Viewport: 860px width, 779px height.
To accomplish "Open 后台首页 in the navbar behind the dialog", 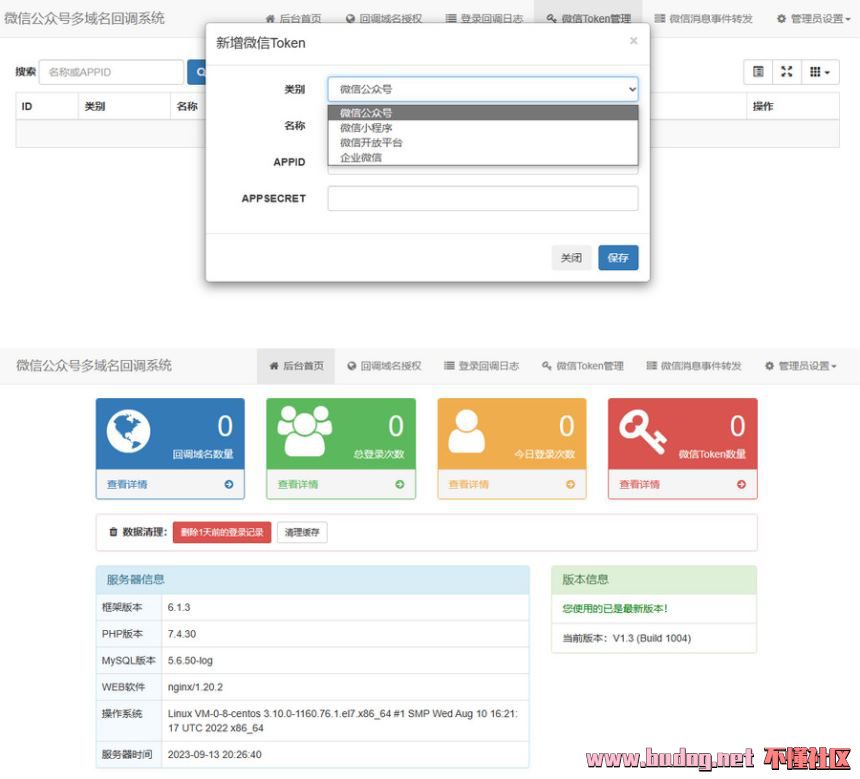I will (294, 19).
